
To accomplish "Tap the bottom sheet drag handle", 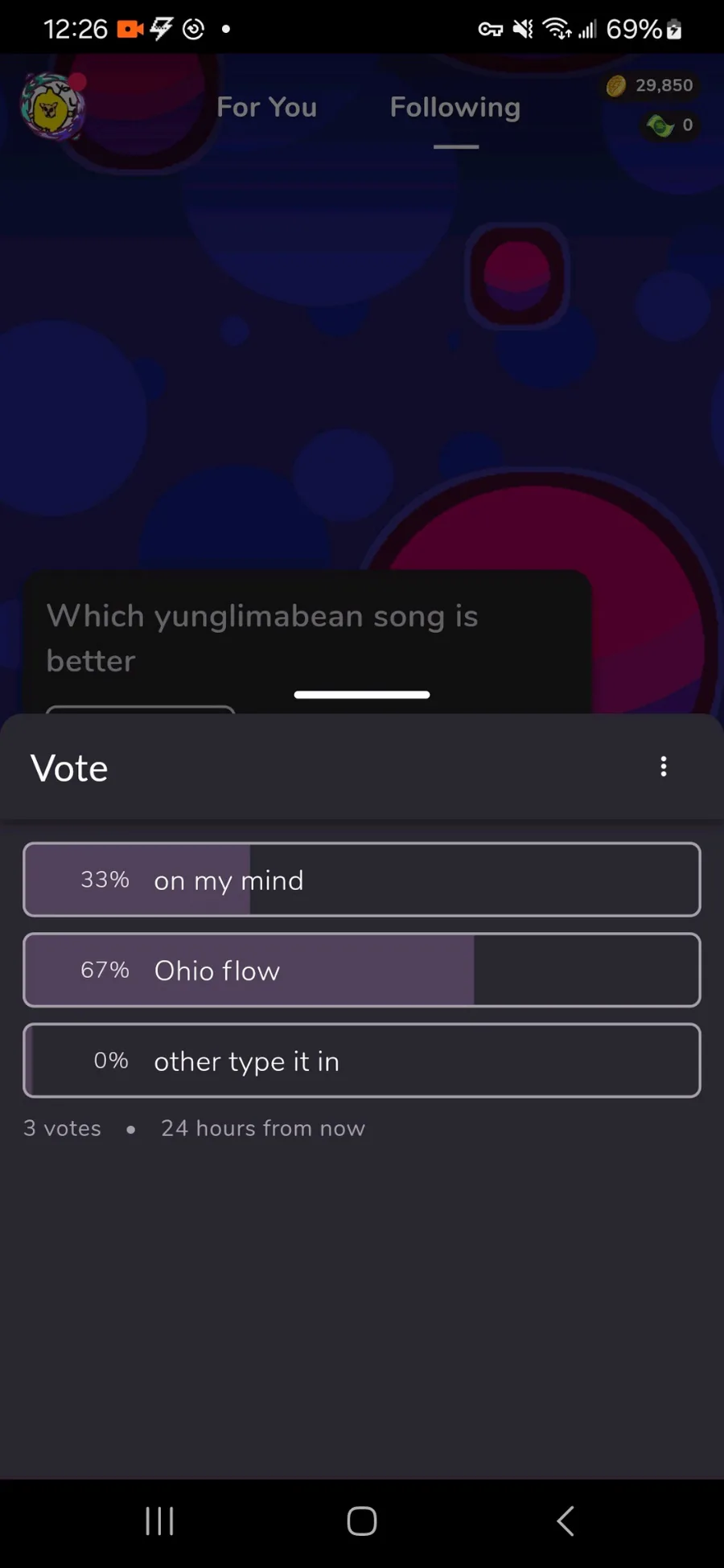I will click(362, 695).
